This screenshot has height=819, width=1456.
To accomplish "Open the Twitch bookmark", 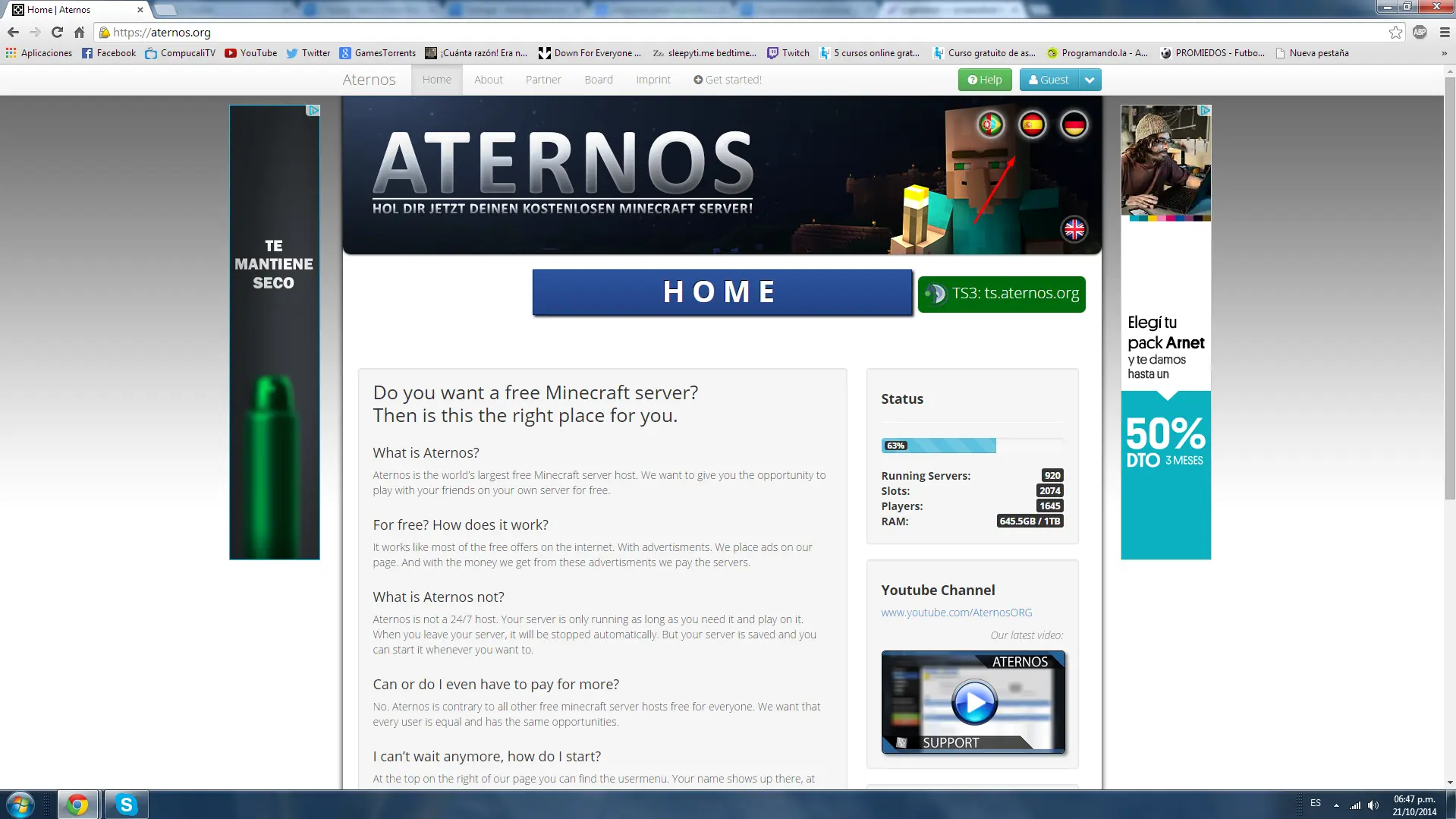I will point(788,53).
